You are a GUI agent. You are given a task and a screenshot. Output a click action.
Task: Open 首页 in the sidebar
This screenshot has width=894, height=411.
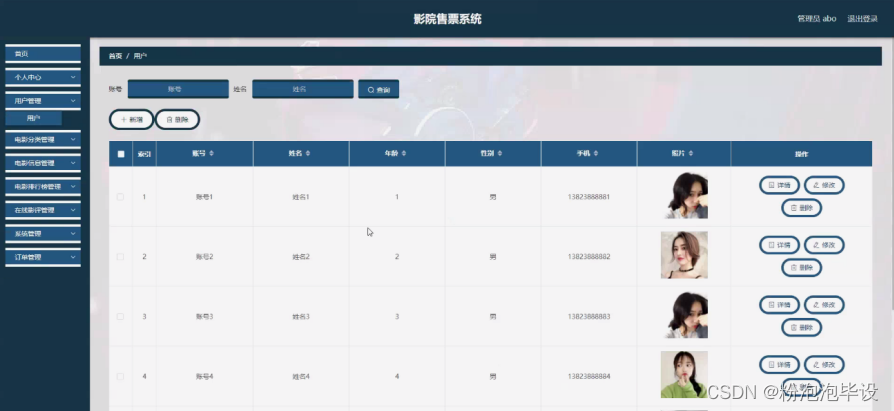pos(43,54)
